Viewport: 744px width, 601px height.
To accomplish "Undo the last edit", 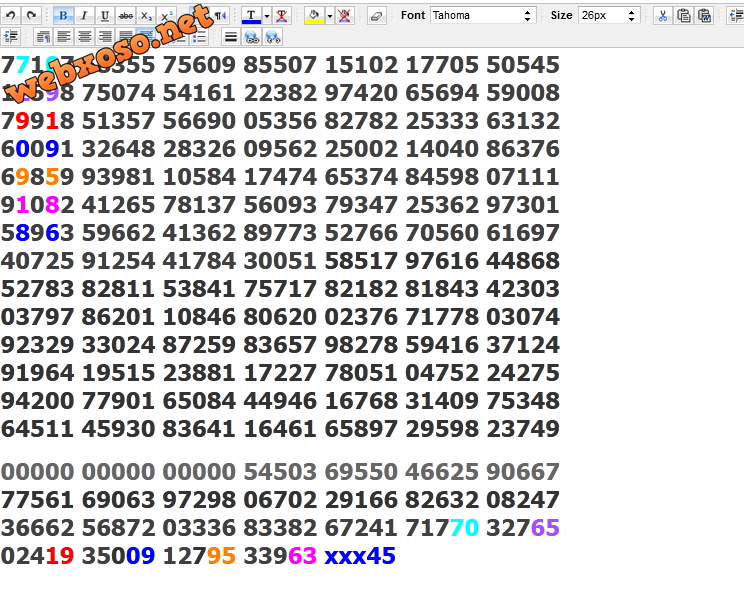I will (10, 16).
